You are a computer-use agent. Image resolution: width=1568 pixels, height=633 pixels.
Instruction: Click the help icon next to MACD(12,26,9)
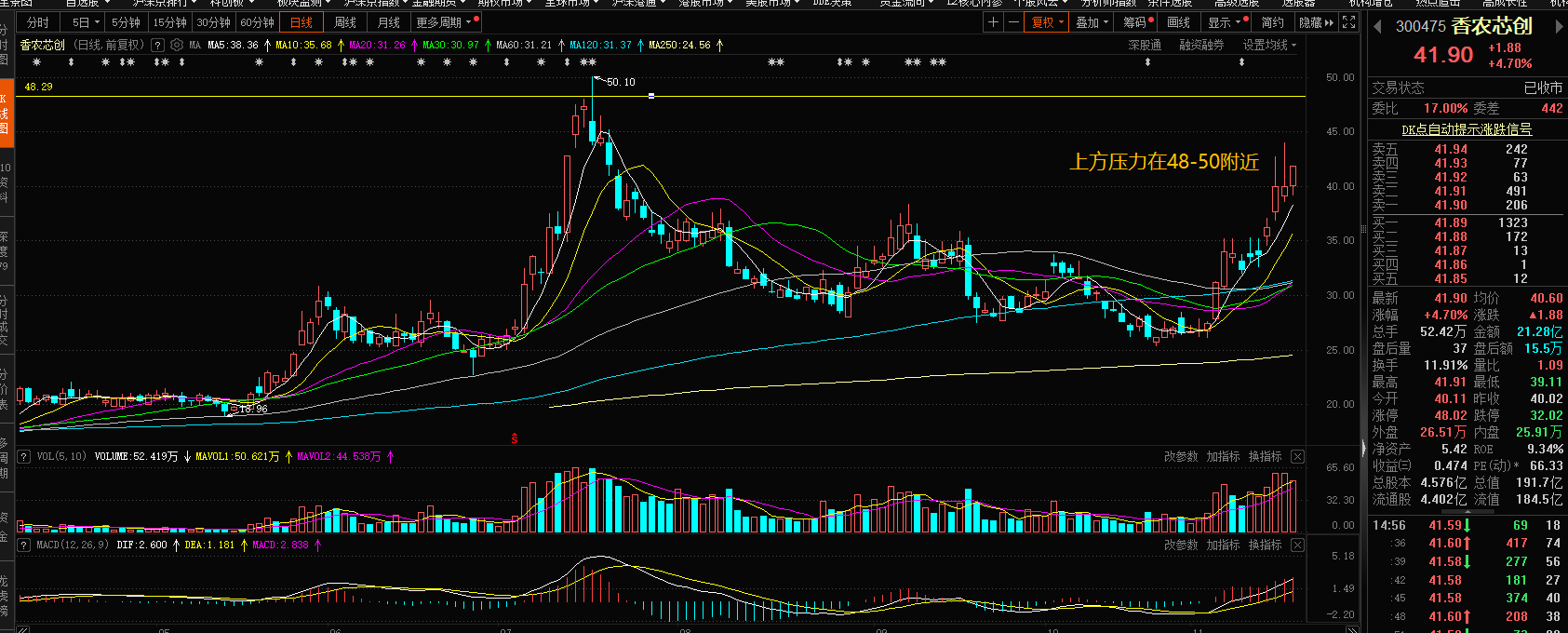[x=24, y=545]
